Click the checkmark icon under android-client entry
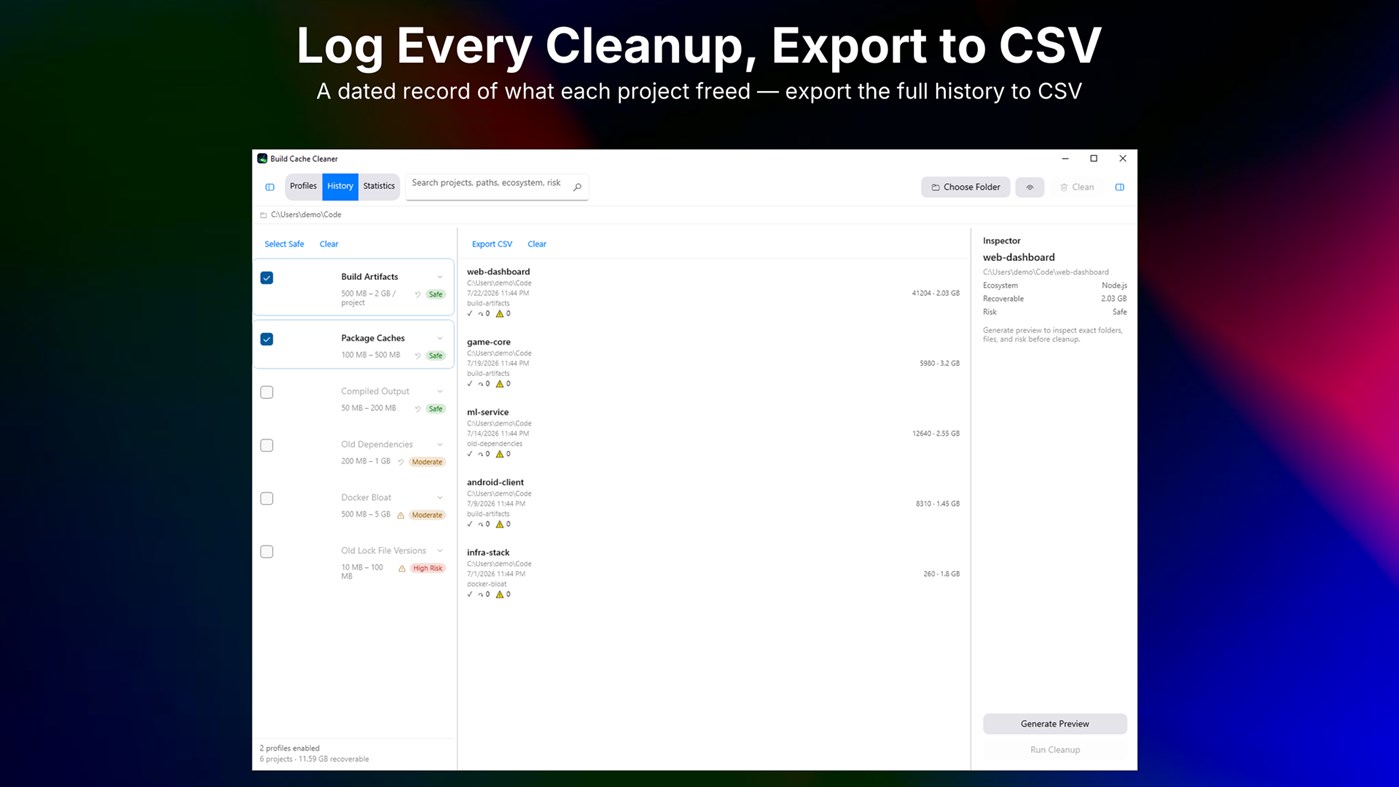 coord(470,524)
